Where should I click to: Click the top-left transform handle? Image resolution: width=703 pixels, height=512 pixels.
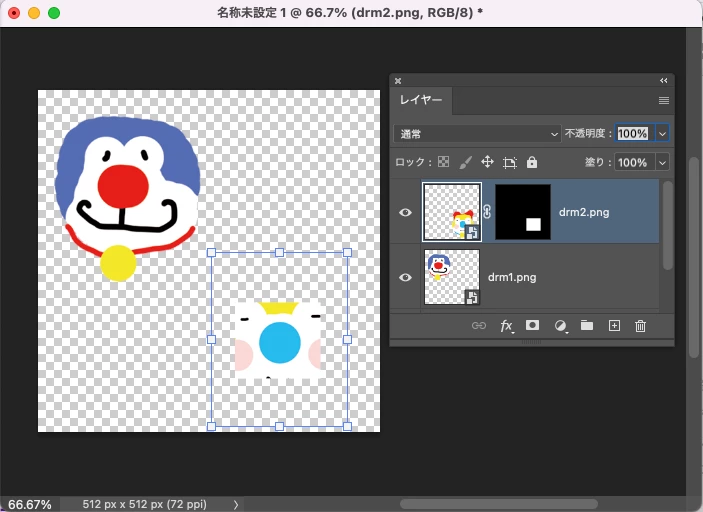click(212, 253)
